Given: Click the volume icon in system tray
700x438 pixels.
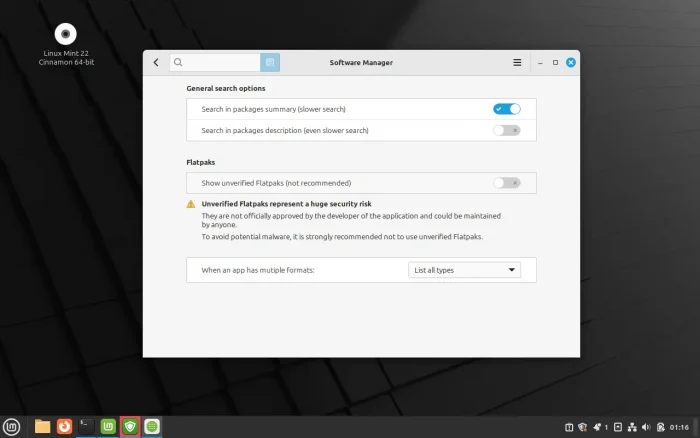Looking at the screenshot, I should pos(644,427).
